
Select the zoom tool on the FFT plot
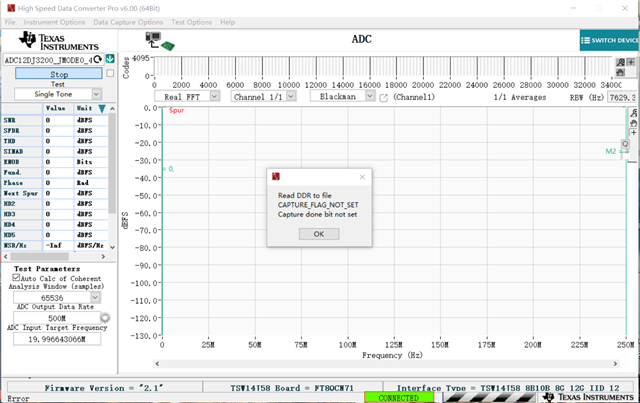(x=633, y=113)
